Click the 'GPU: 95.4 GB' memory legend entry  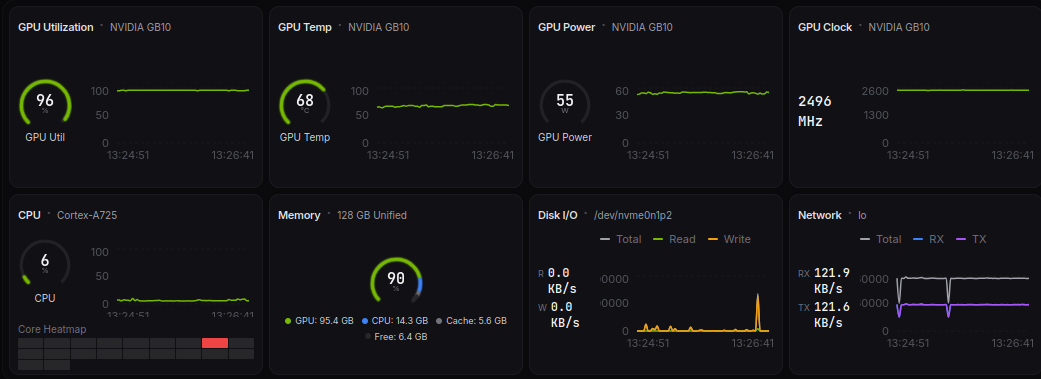319,321
